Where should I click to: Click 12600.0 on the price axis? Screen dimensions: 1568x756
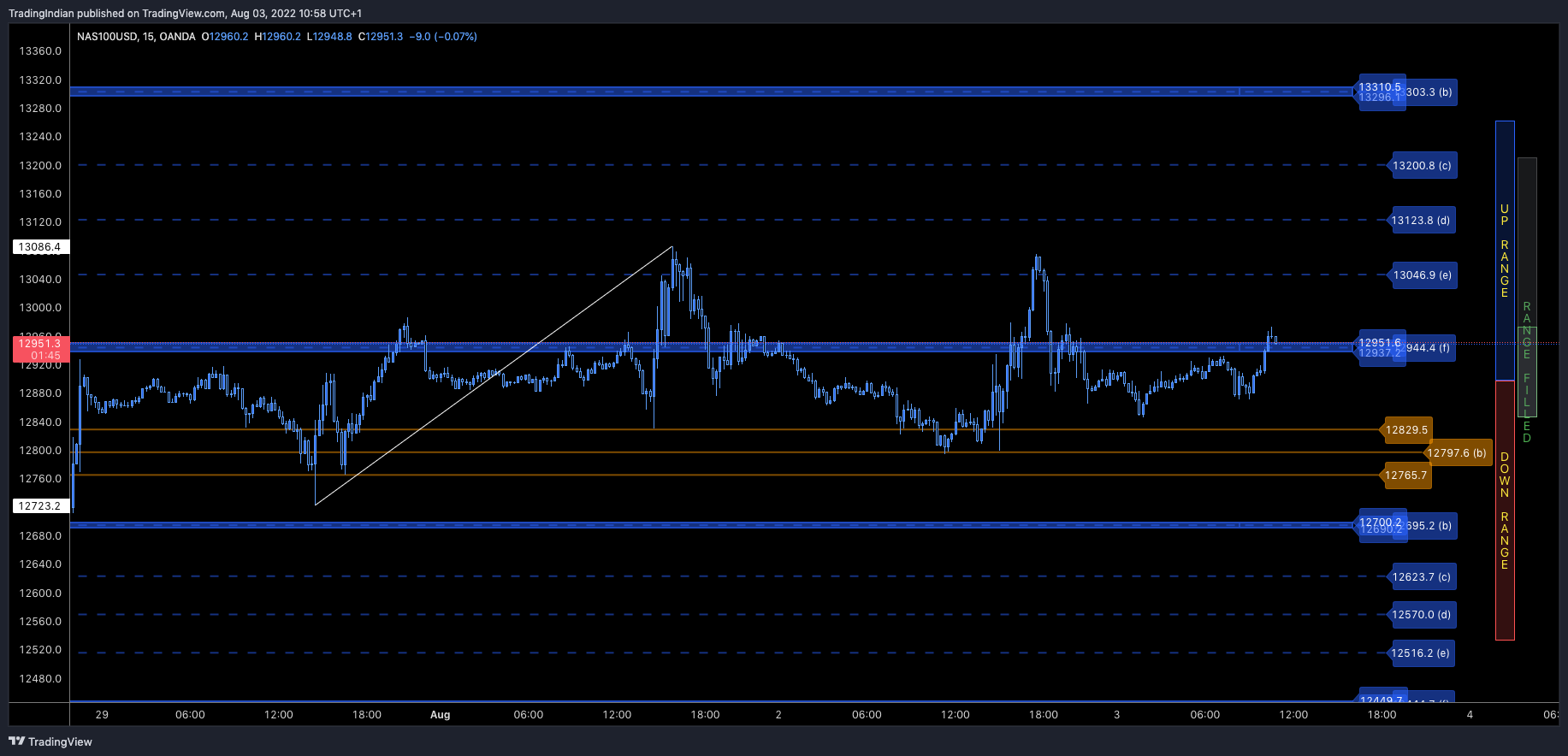40,594
